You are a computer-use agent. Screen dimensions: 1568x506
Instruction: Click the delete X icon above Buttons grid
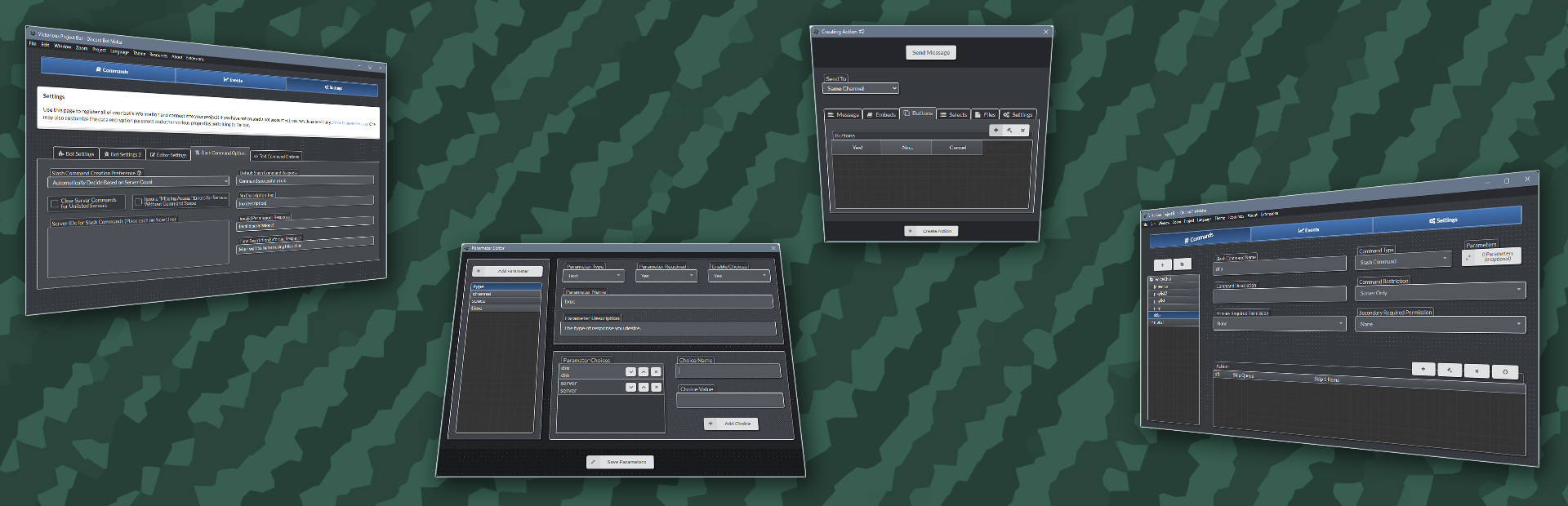[1022, 130]
